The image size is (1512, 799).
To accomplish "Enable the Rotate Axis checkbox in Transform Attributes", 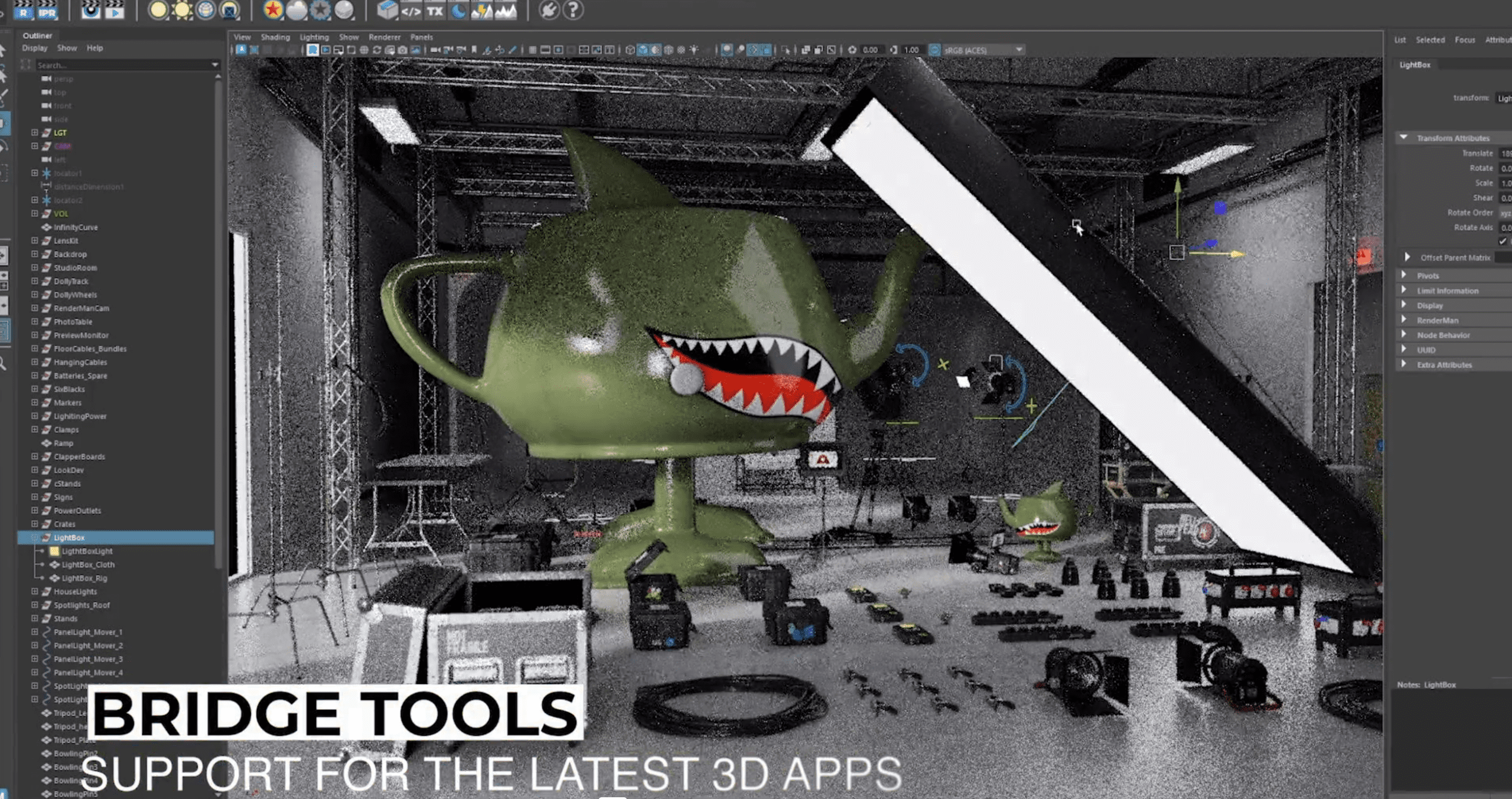I will tap(1502, 241).
